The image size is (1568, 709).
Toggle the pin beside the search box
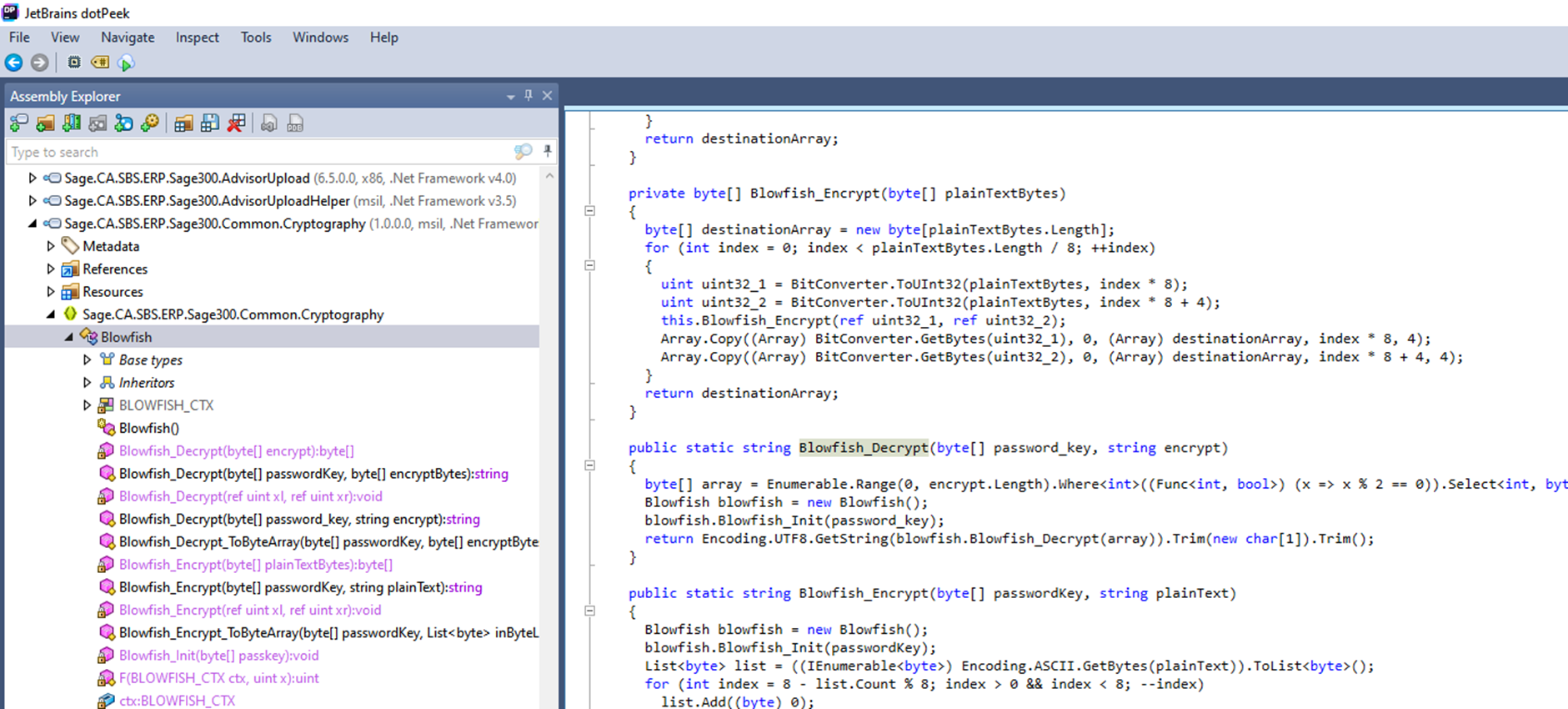(x=547, y=151)
